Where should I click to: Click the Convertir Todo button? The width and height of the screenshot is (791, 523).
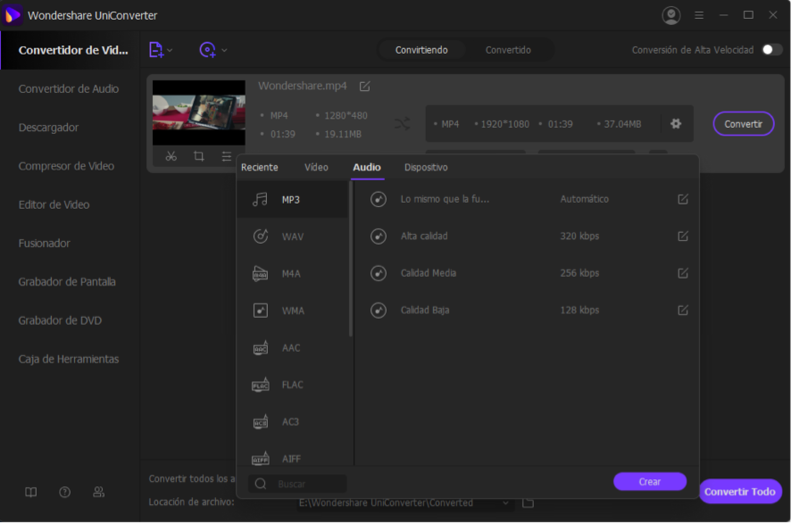click(740, 492)
